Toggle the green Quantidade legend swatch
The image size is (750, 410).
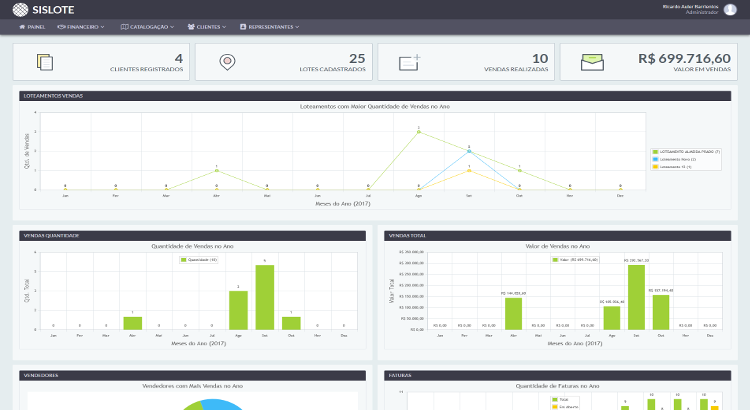tap(183, 260)
